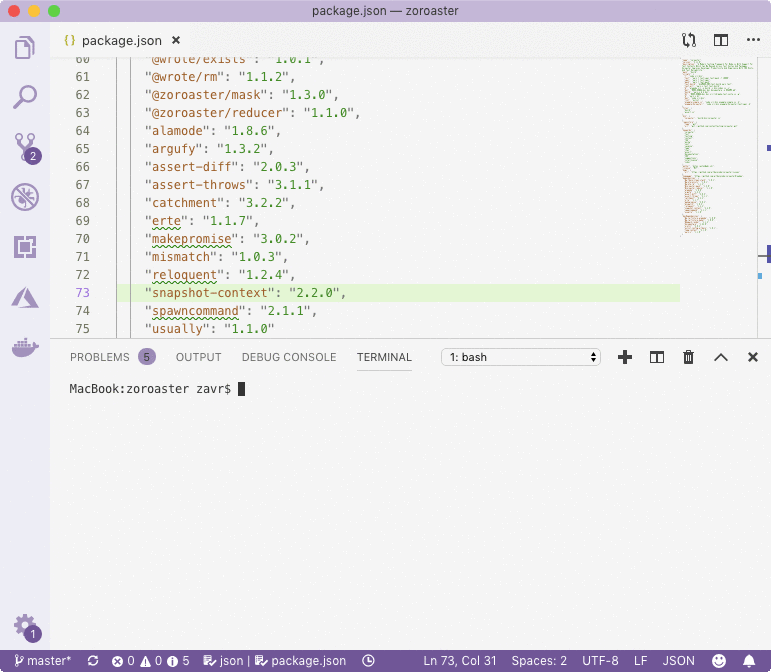Create a new terminal with plus icon

pyautogui.click(x=624, y=357)
